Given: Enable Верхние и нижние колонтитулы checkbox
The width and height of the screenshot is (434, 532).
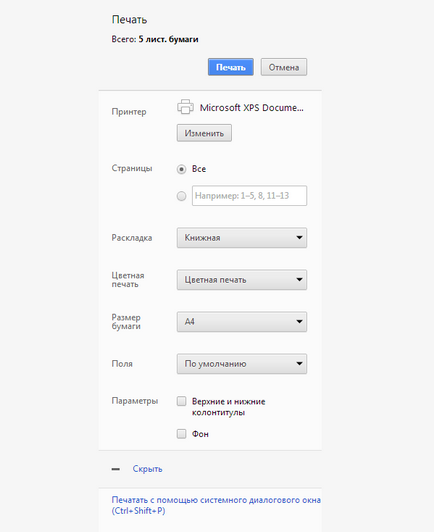Looking at the screenshot, I should (182, 401).
